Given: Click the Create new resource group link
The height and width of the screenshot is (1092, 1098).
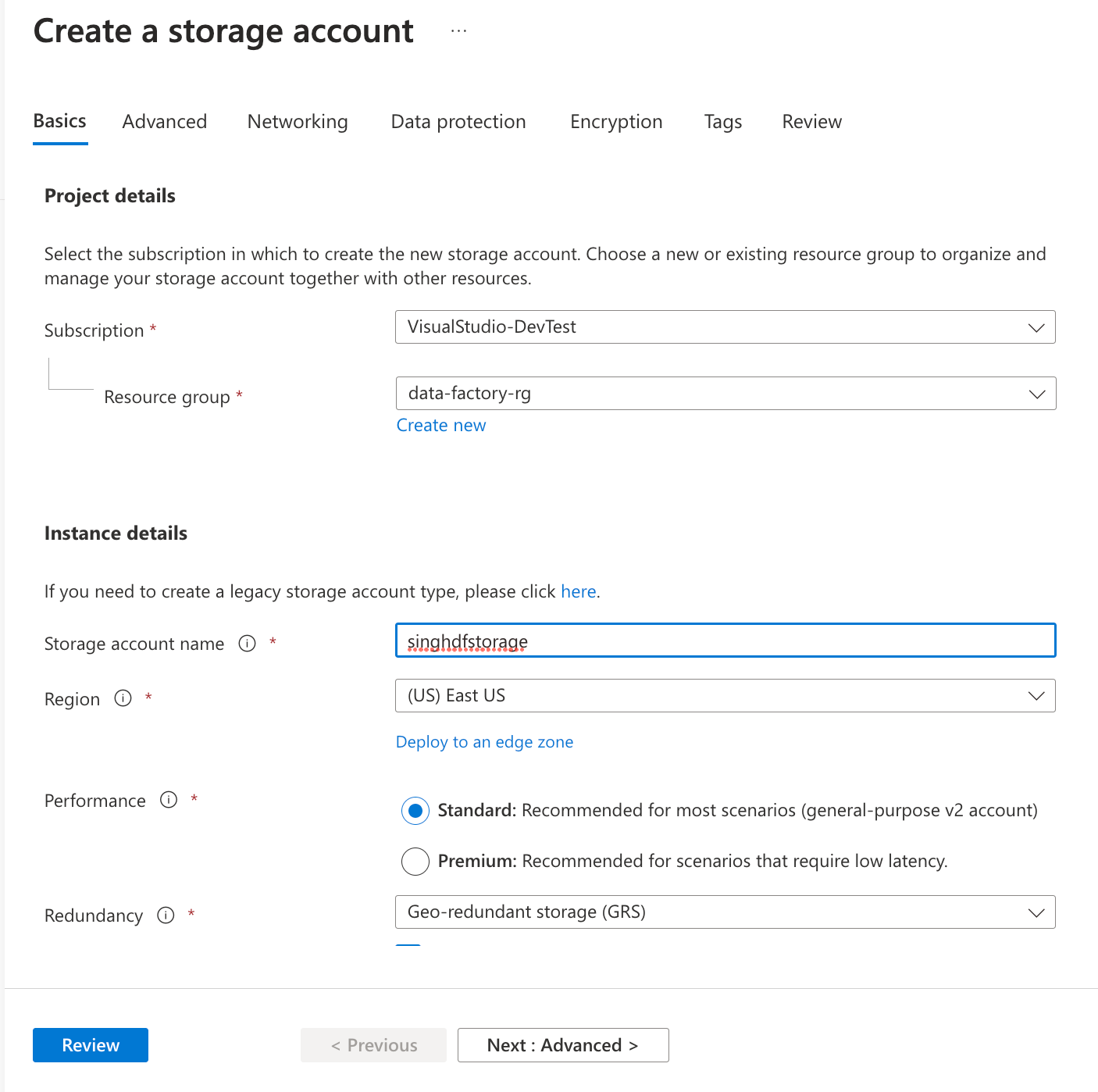Looking at the screenshot, I should tap(440, 425).
